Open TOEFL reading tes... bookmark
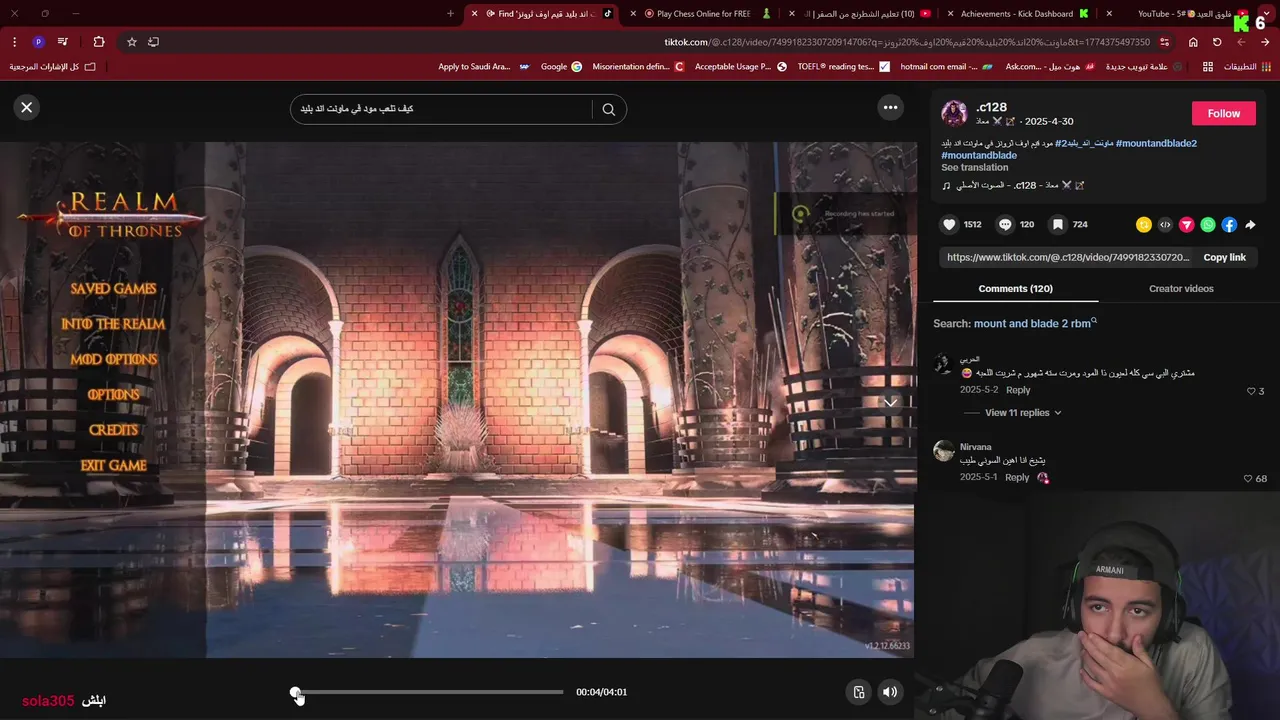This screenshot has width=1280, height=720. (x=843, y=67)
